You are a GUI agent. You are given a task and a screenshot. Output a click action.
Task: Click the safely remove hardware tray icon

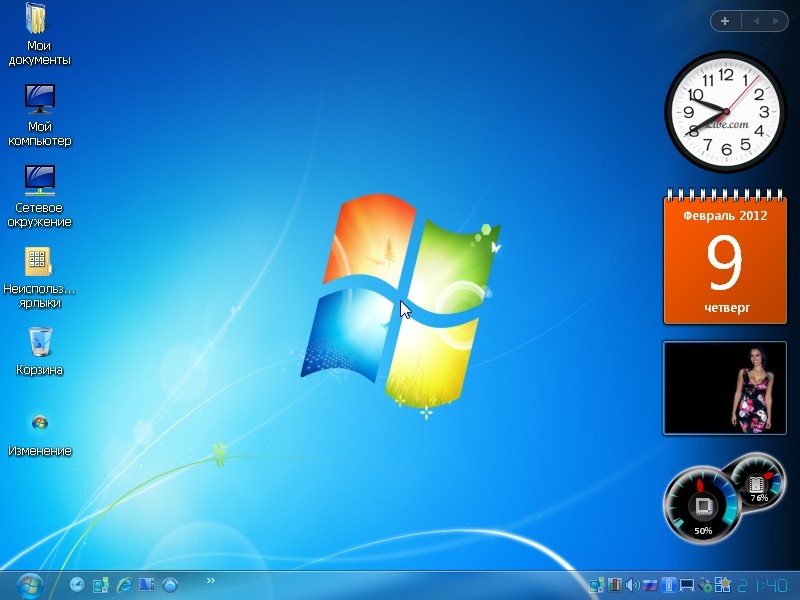pyautogui.click(x=705, y=585)
